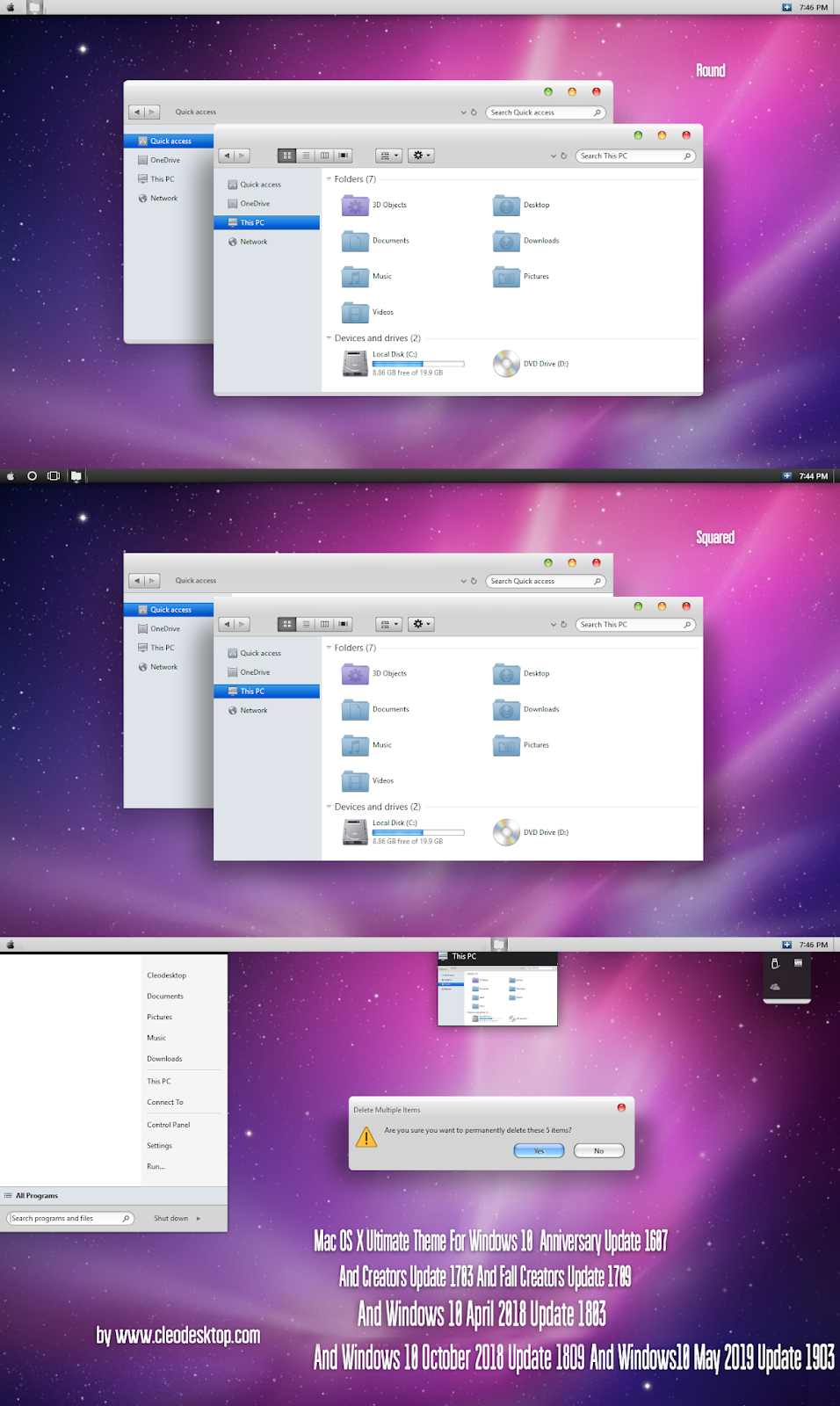Image resolution: width=840 pixels, height=1406 pixels.
Task: Open Documents folder in Round screenshot
Action: click(x=375, y=241)
